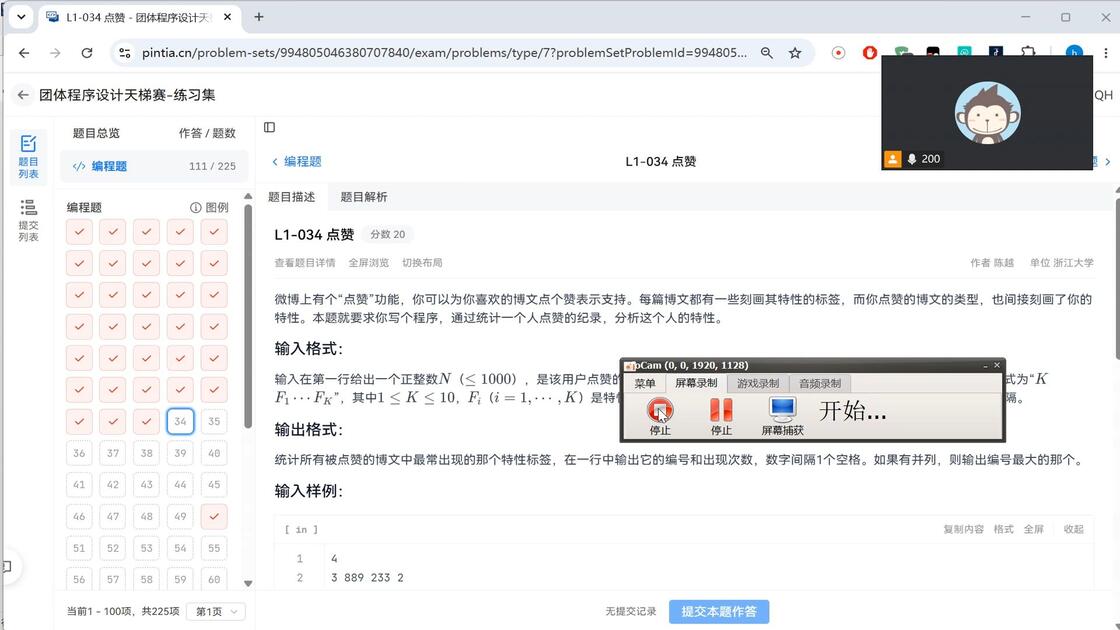1120x630 pixels.
Task: Open the 第1页 page dropdown
Action: [216, 611]
